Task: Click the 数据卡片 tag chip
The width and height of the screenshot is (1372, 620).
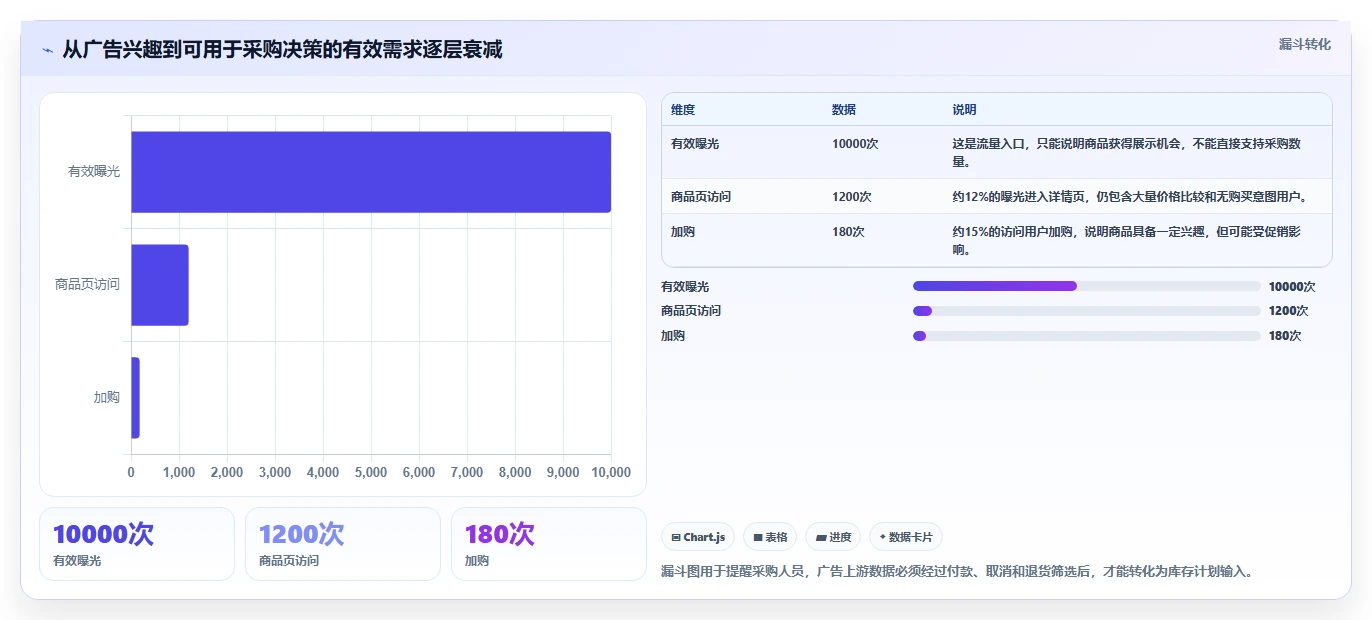Action: click(906, 537)
